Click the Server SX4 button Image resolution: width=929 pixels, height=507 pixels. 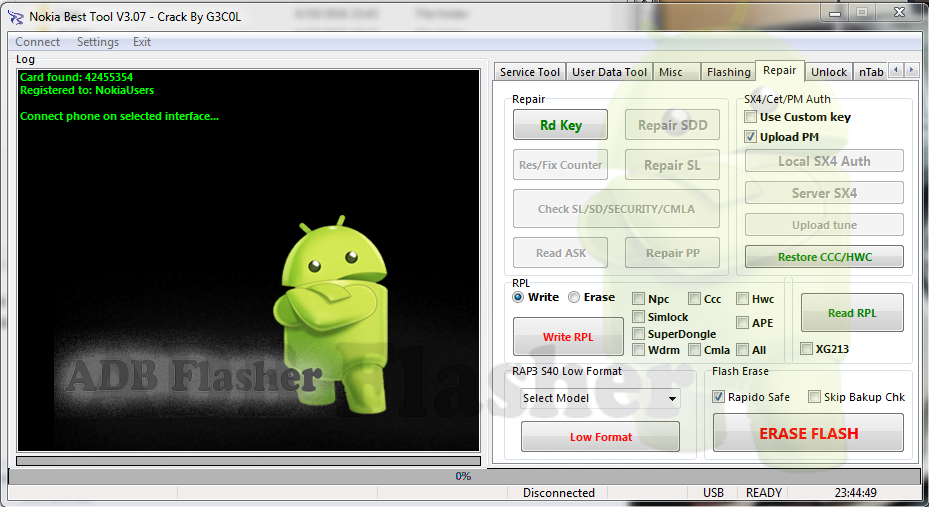click(824, 193)
